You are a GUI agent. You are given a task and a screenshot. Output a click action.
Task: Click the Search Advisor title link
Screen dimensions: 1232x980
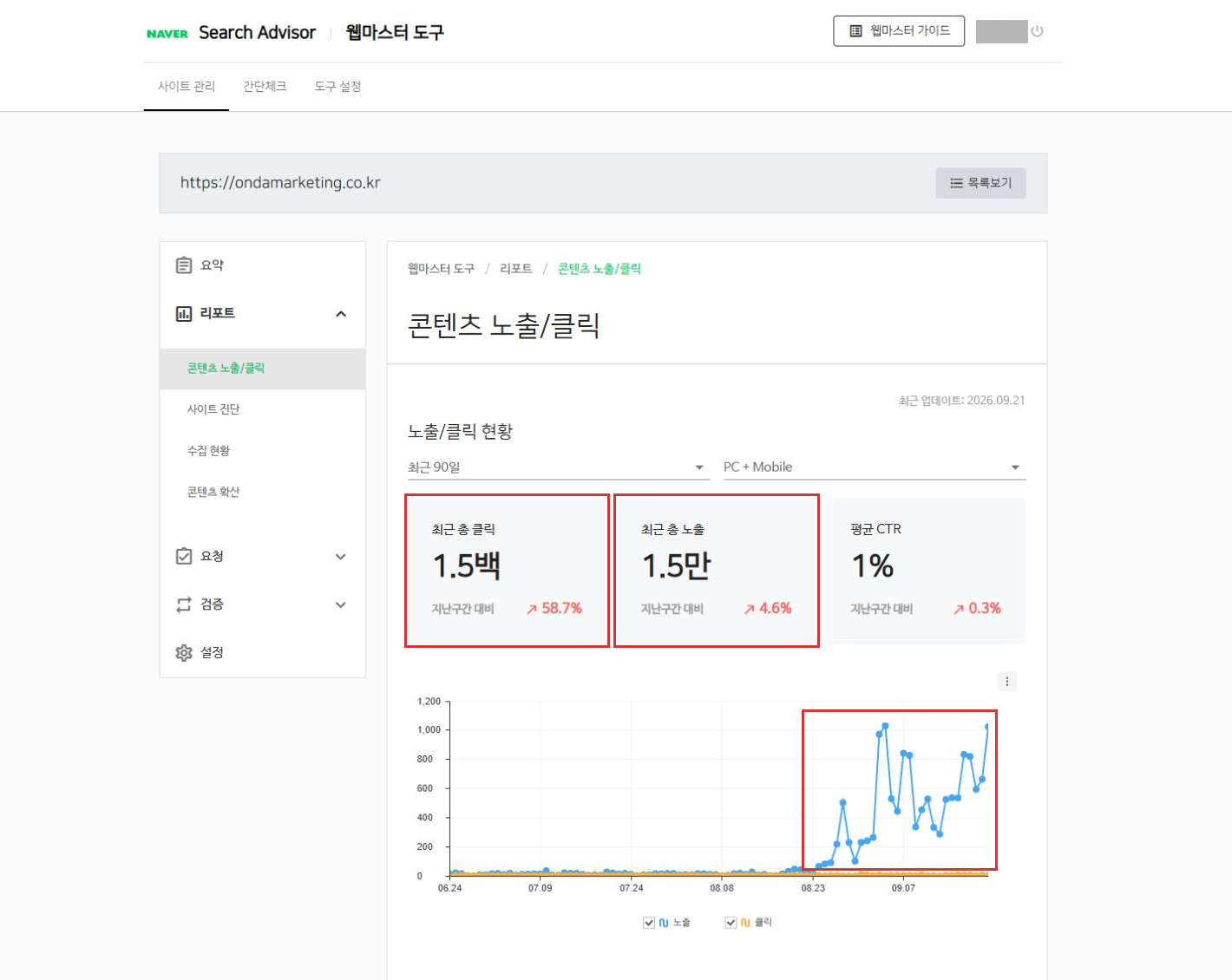point(258,33)
